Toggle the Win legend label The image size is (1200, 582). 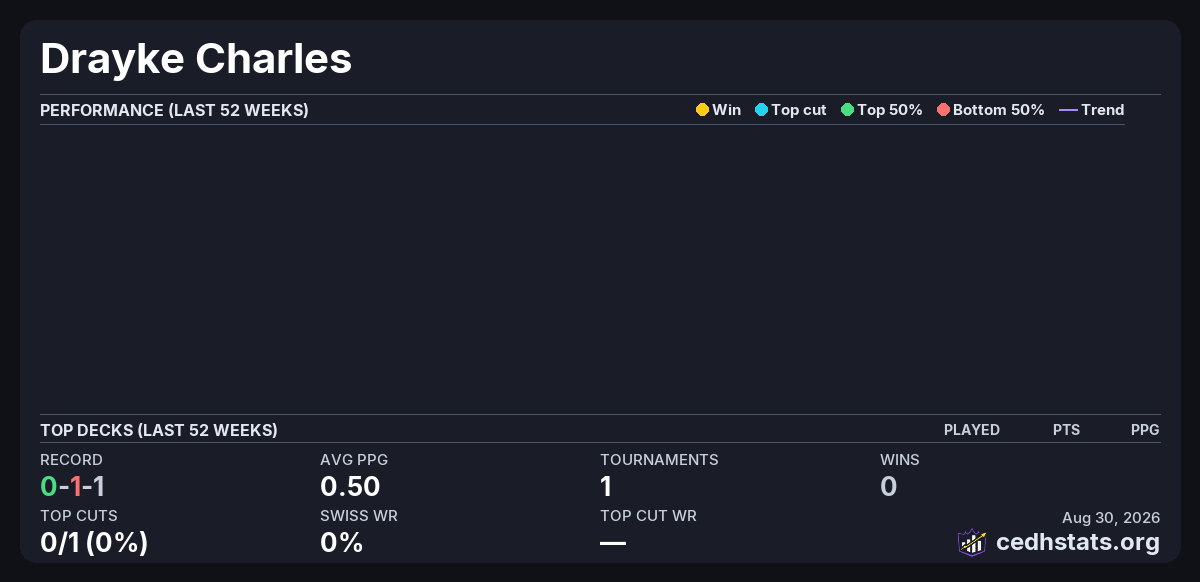[x=727, y=110]
